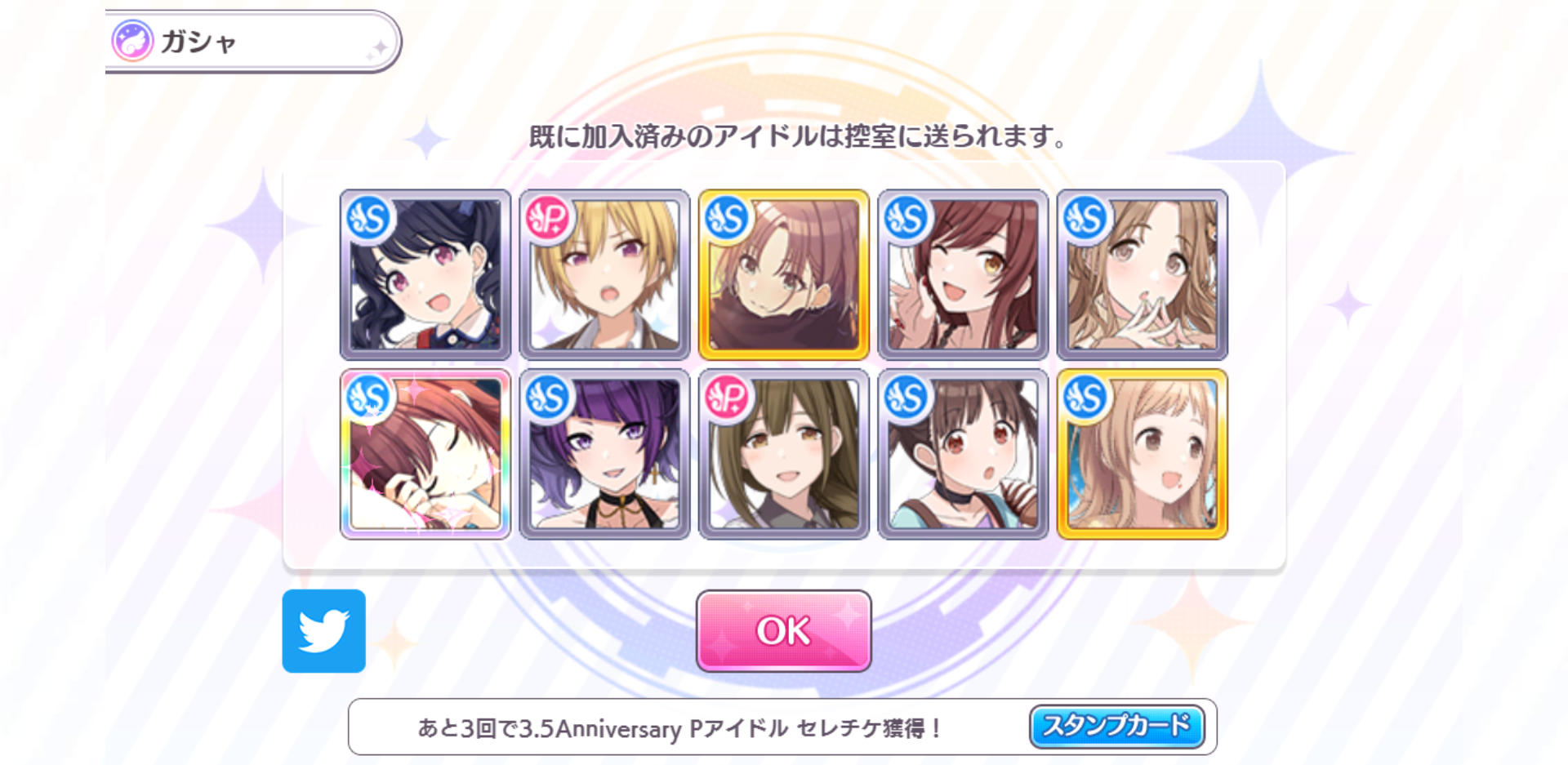
Task: Select the long olive-haired P idol card
Action: [784, 454]
